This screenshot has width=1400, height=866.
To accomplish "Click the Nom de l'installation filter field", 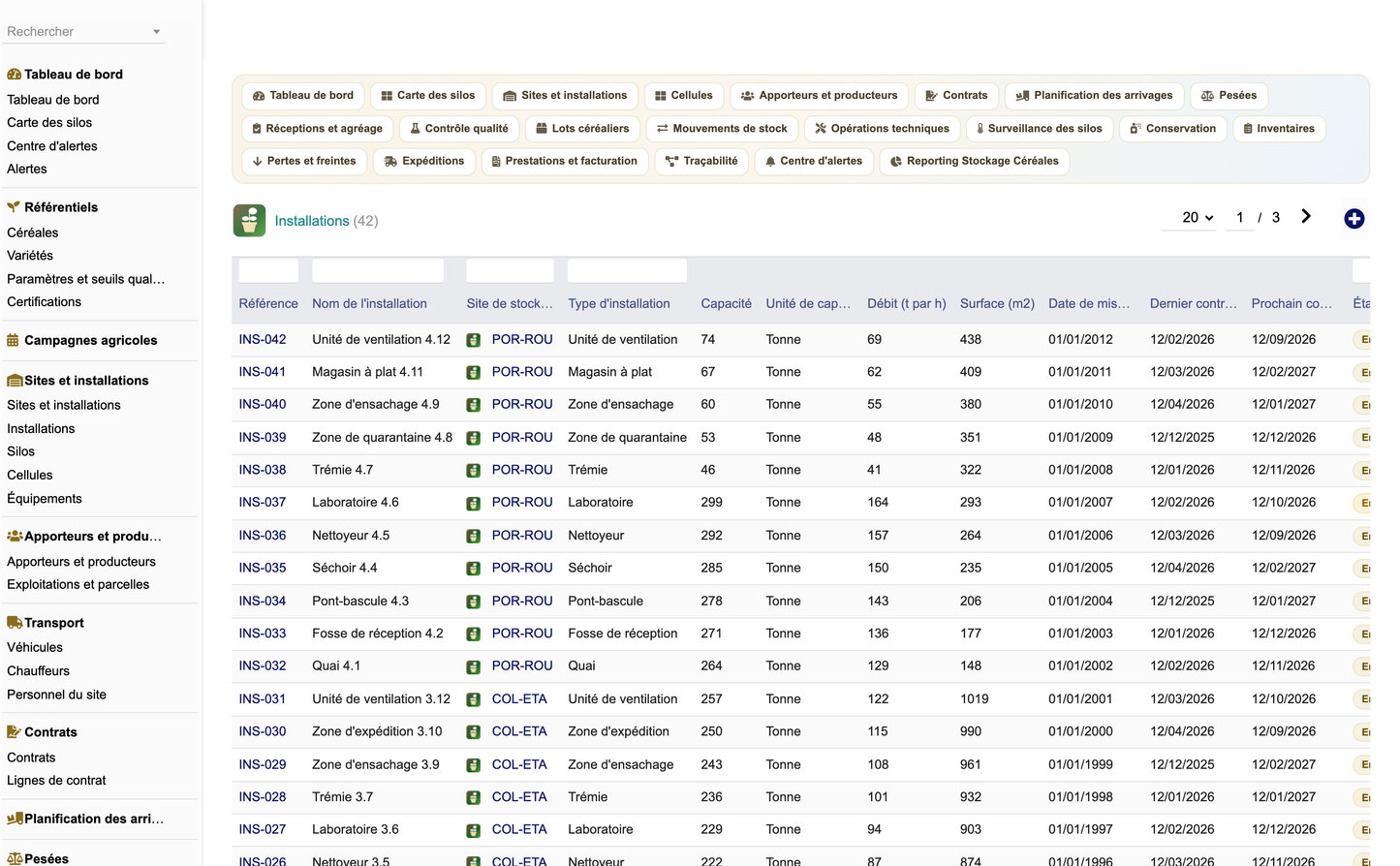I will click(378, 270).
